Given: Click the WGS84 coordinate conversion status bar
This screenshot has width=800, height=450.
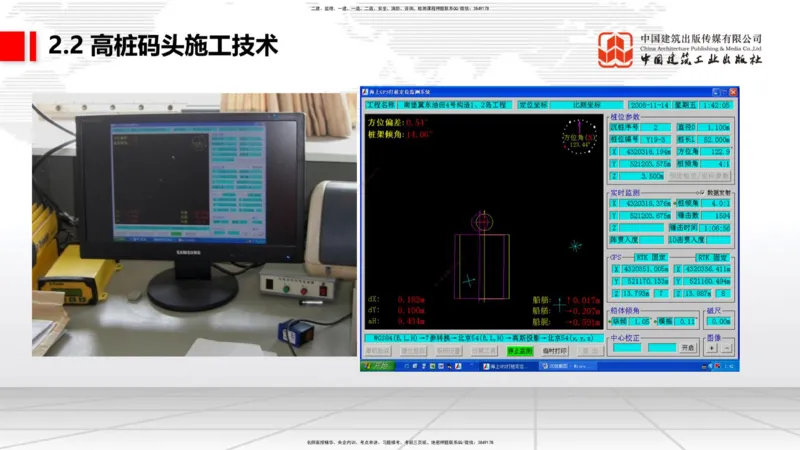Looking at the screenshot, I should [483, 338].
